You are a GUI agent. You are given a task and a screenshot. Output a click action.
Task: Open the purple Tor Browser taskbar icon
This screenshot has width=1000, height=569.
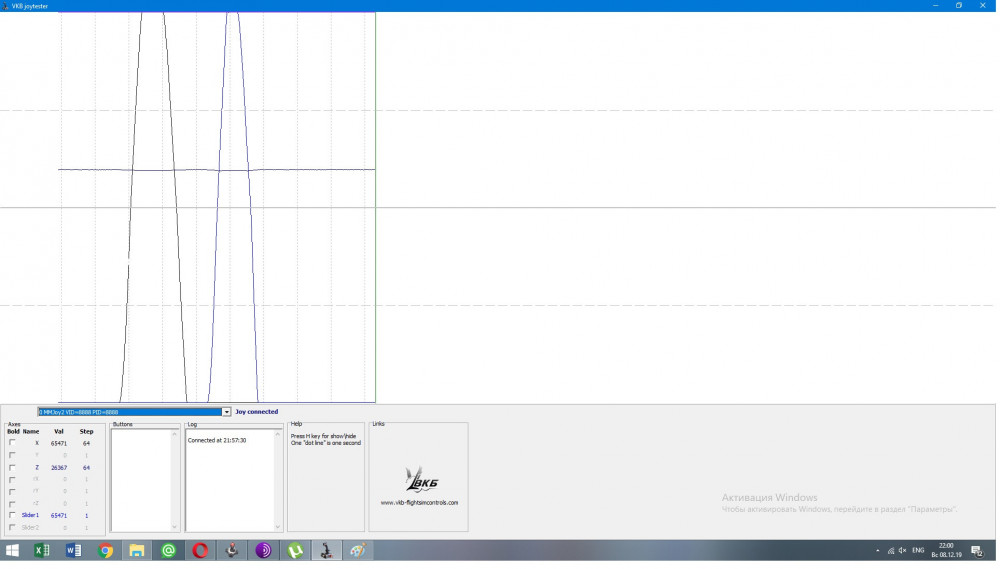pyautogui.click(x=263, y=551)
